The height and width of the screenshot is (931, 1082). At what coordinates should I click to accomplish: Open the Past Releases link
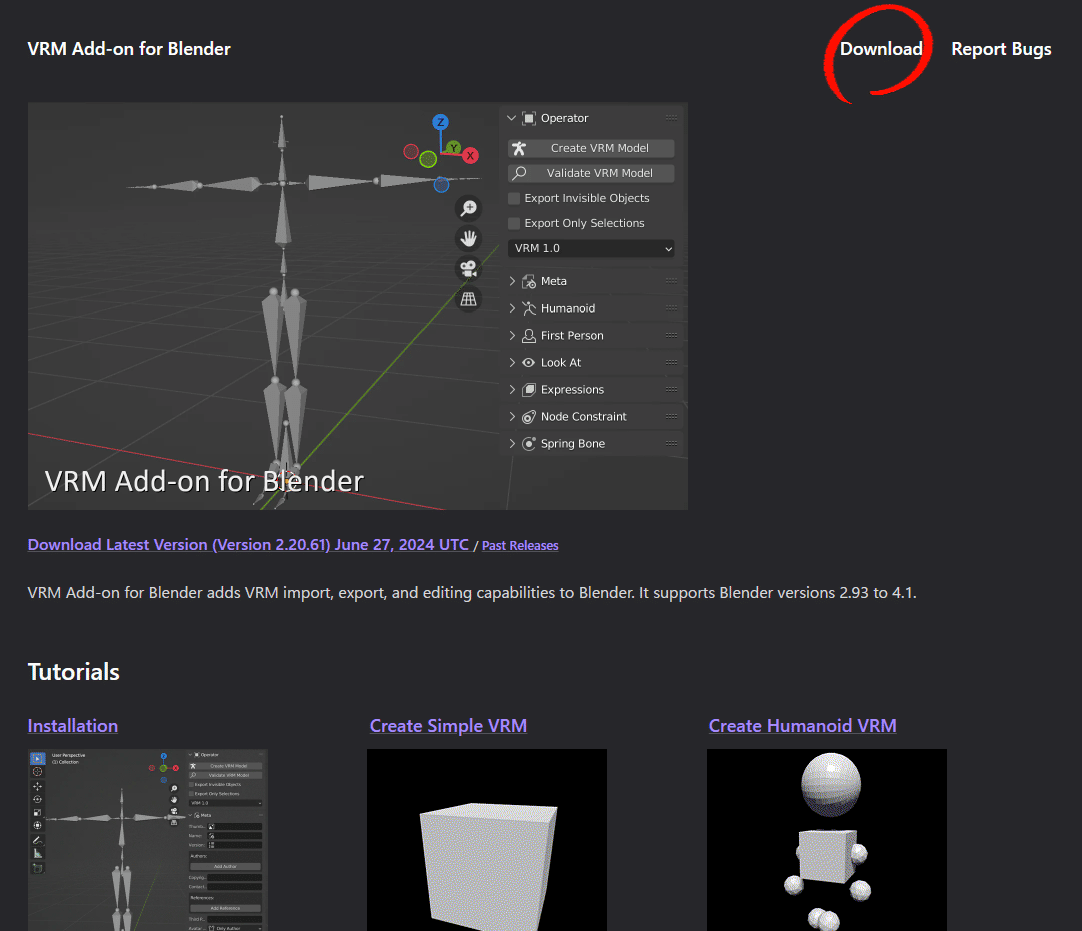click(x=520, y=545)
